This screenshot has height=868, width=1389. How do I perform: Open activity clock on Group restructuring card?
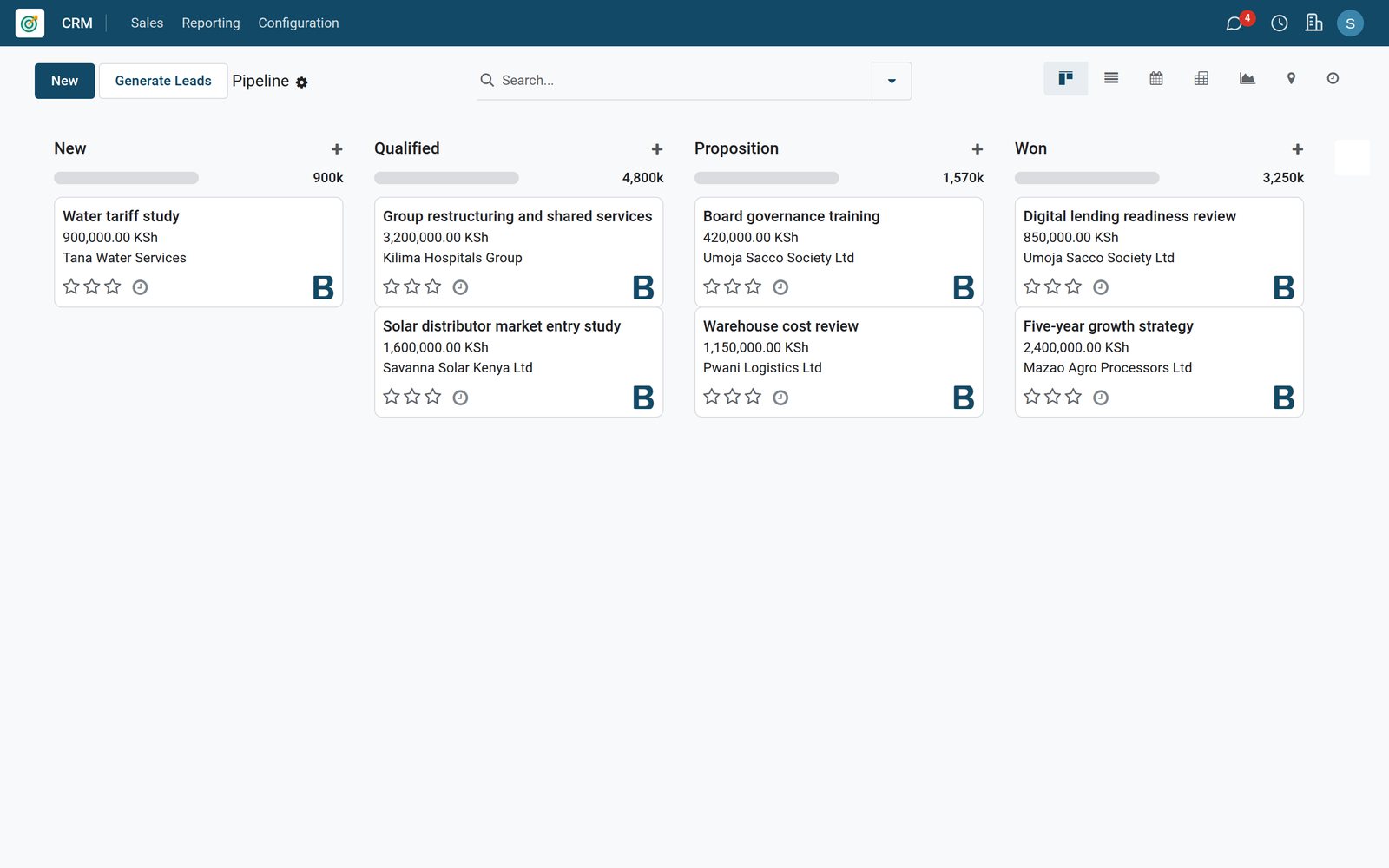460,287
